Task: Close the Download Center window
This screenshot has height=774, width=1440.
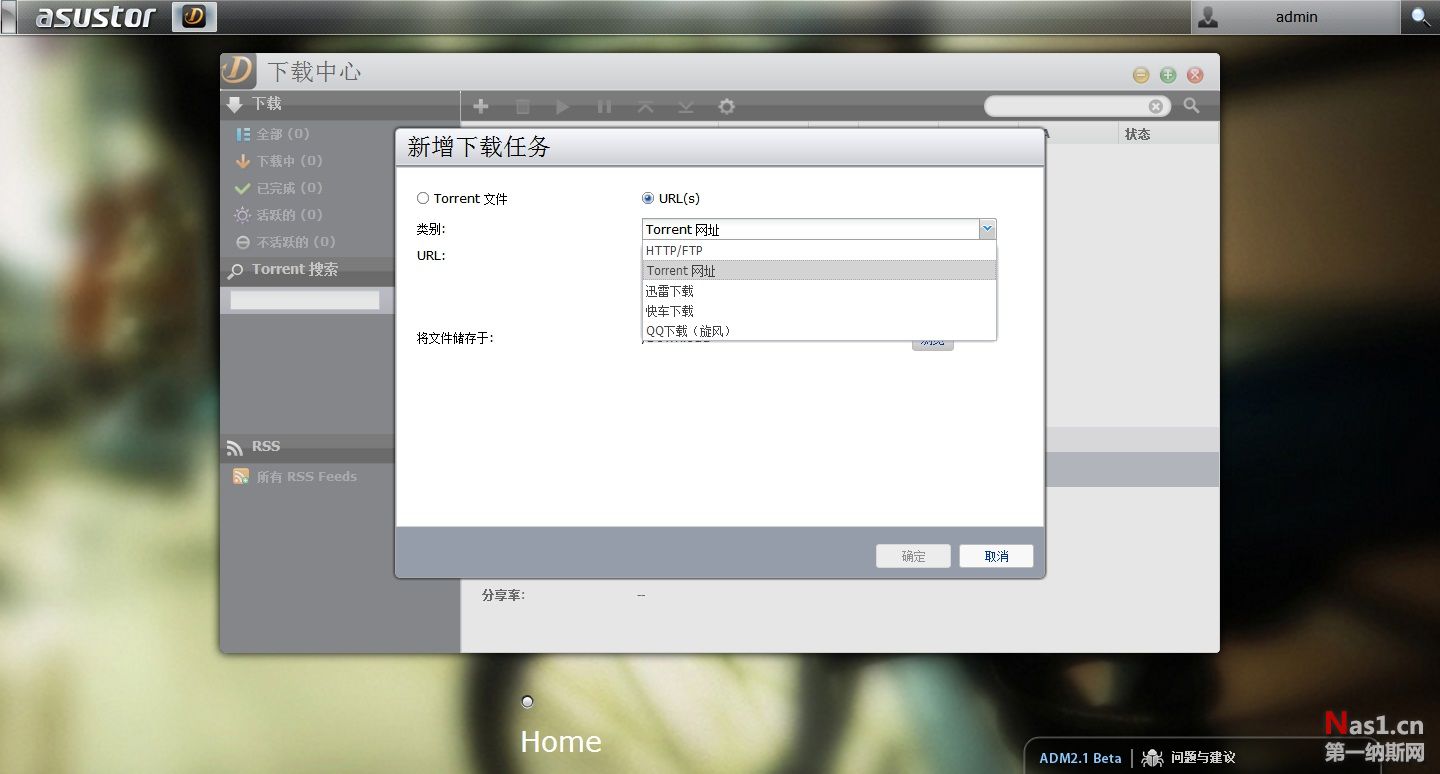Action: pyautogui.click(x=1195, y=75)
